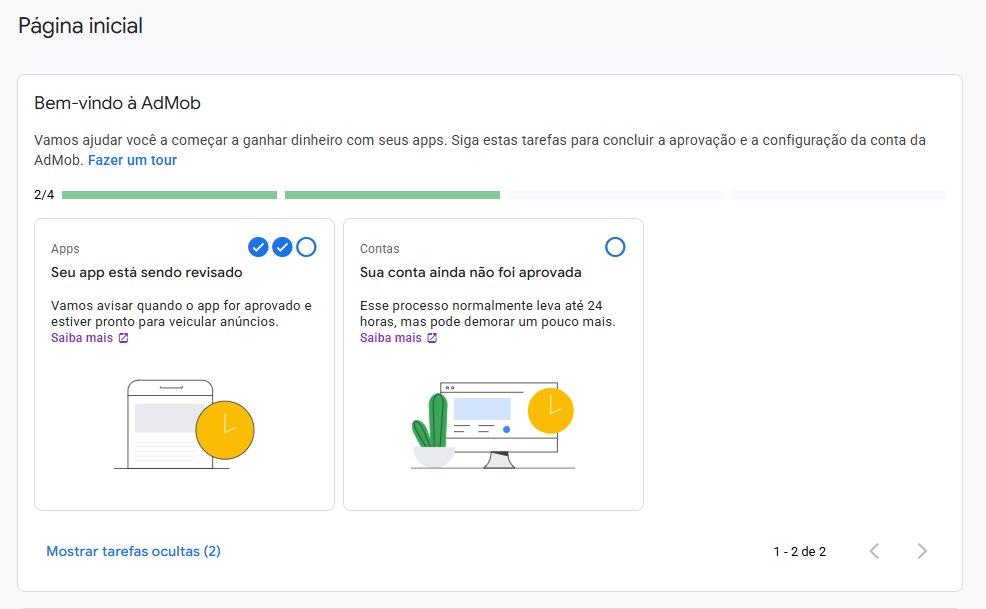Click the second green progress bar segment

392,195
